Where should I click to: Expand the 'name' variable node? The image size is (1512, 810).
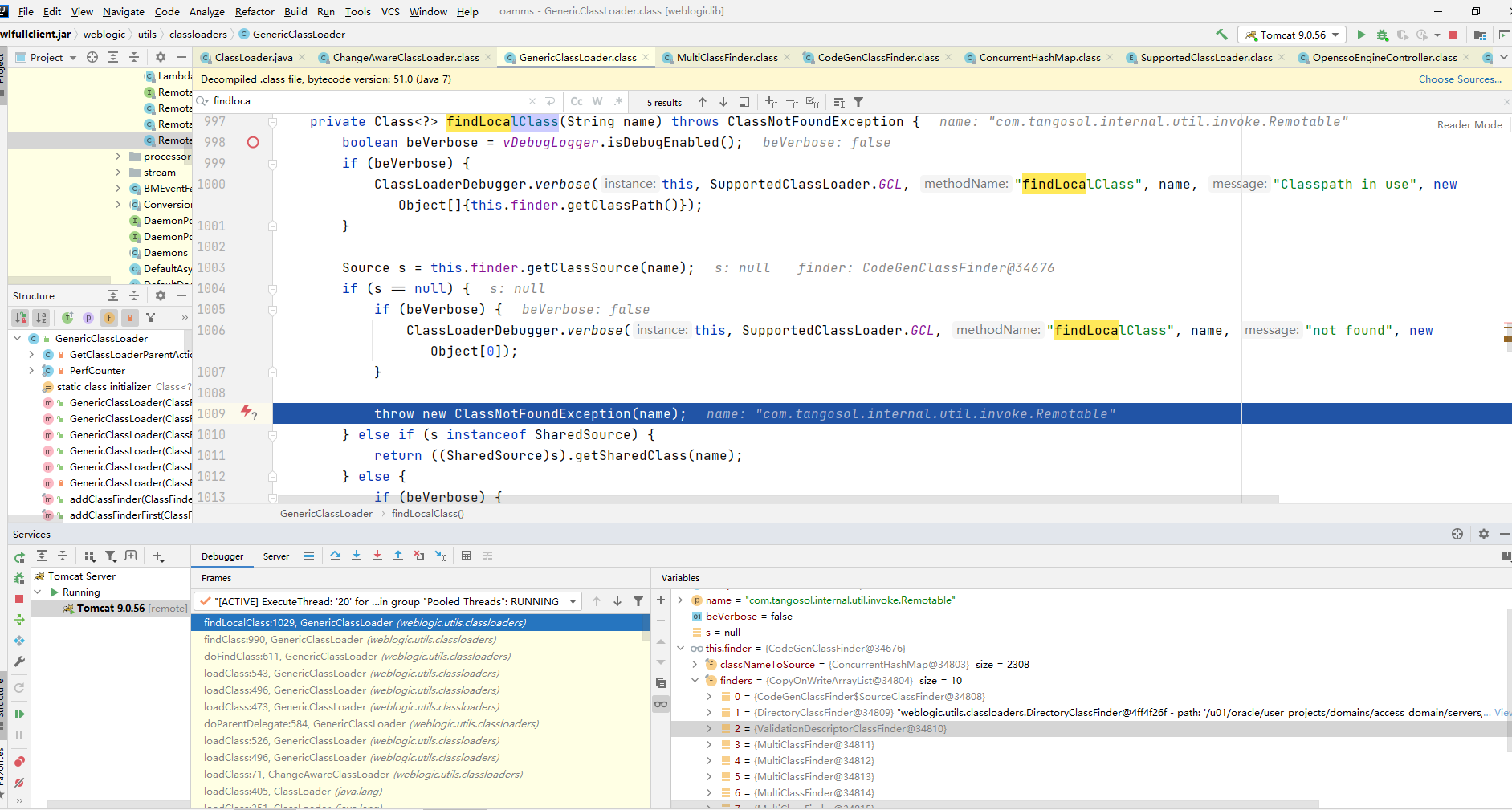(680, 600)
